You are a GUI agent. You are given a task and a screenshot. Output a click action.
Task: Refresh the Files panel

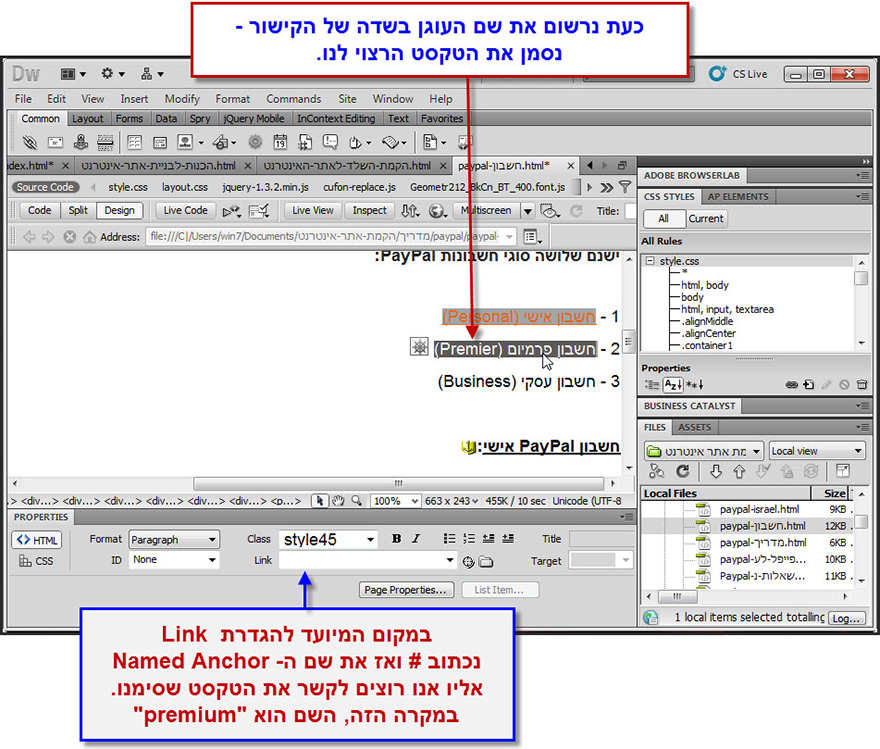tap(682, 471)
